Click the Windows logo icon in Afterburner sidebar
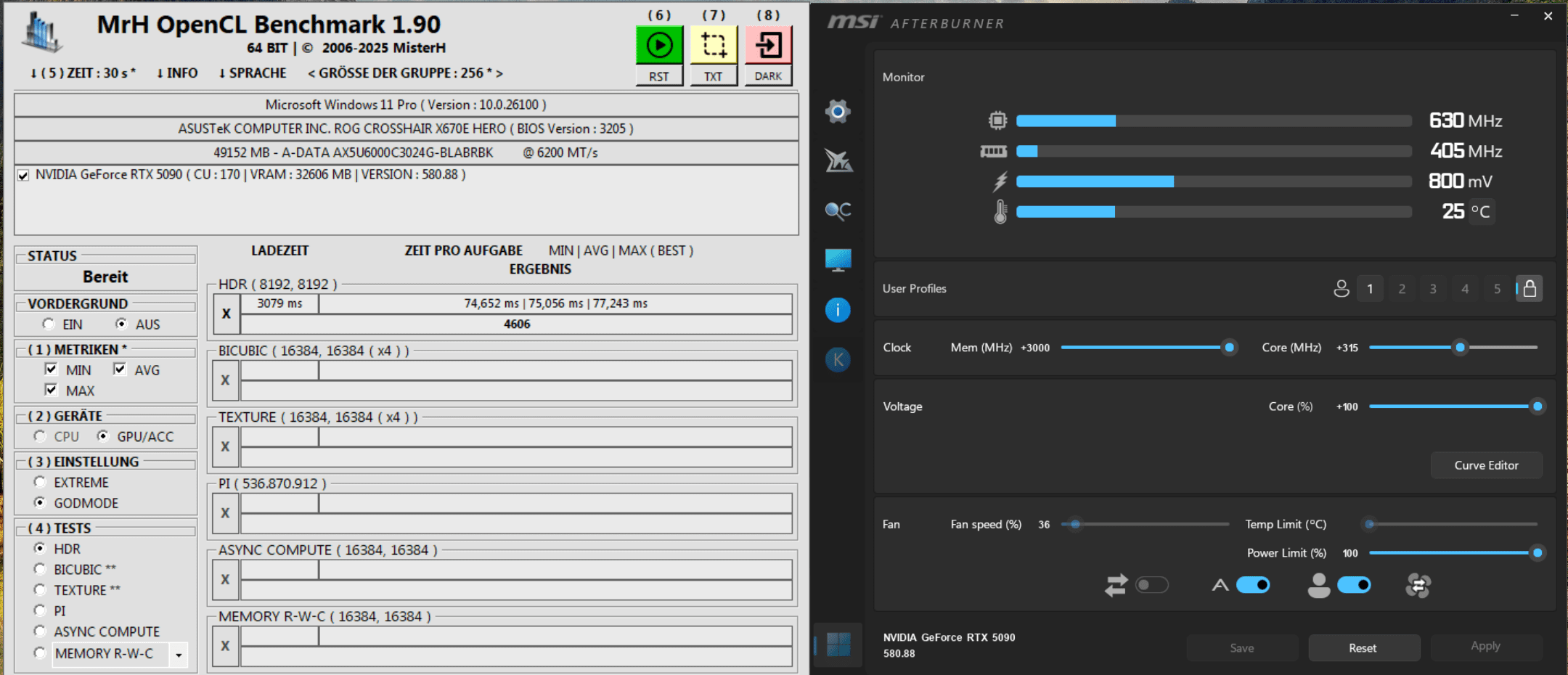Screen dimensions: 1568x675 coord(838,644)
